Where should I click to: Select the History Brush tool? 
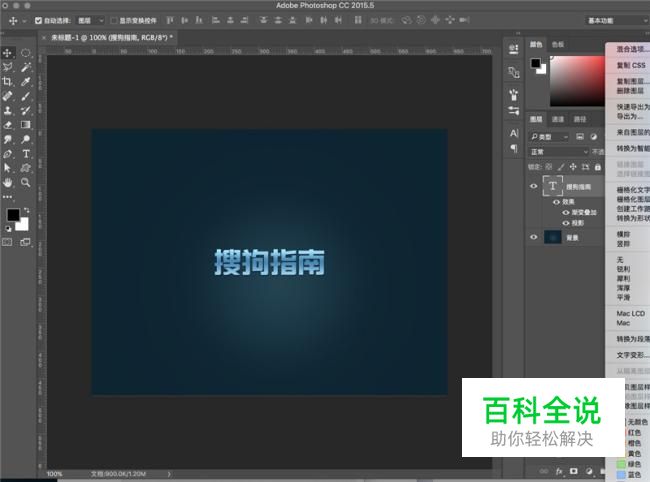click(x=26, y=110)
